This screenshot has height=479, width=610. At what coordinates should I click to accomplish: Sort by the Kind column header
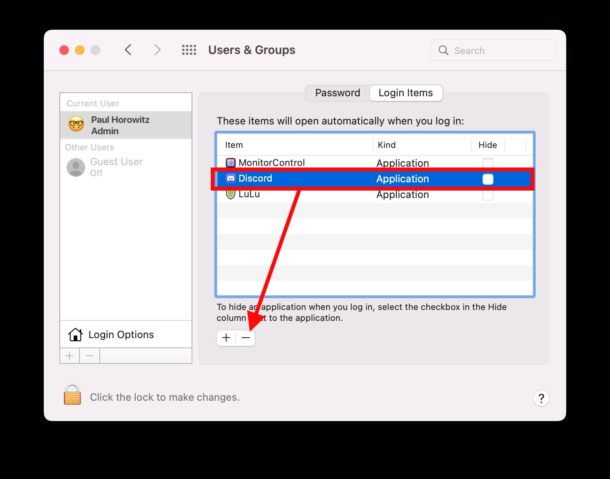click(386, 145)
